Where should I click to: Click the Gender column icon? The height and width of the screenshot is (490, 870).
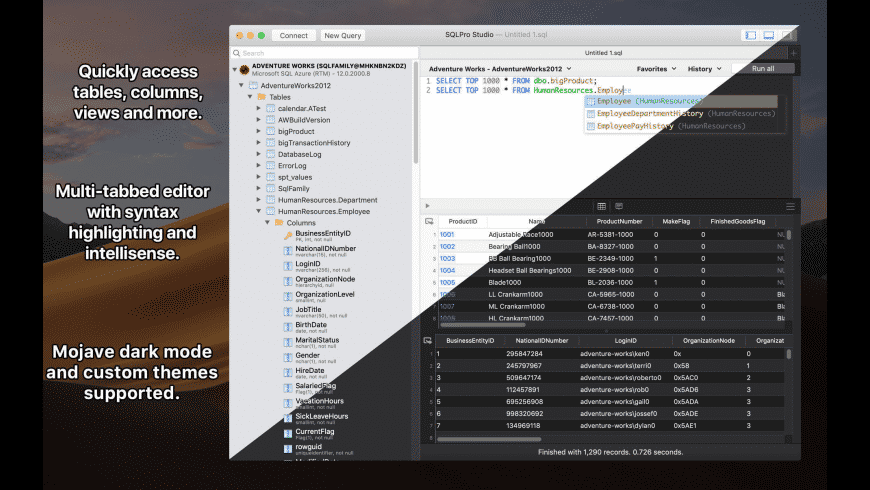point(288,358)
